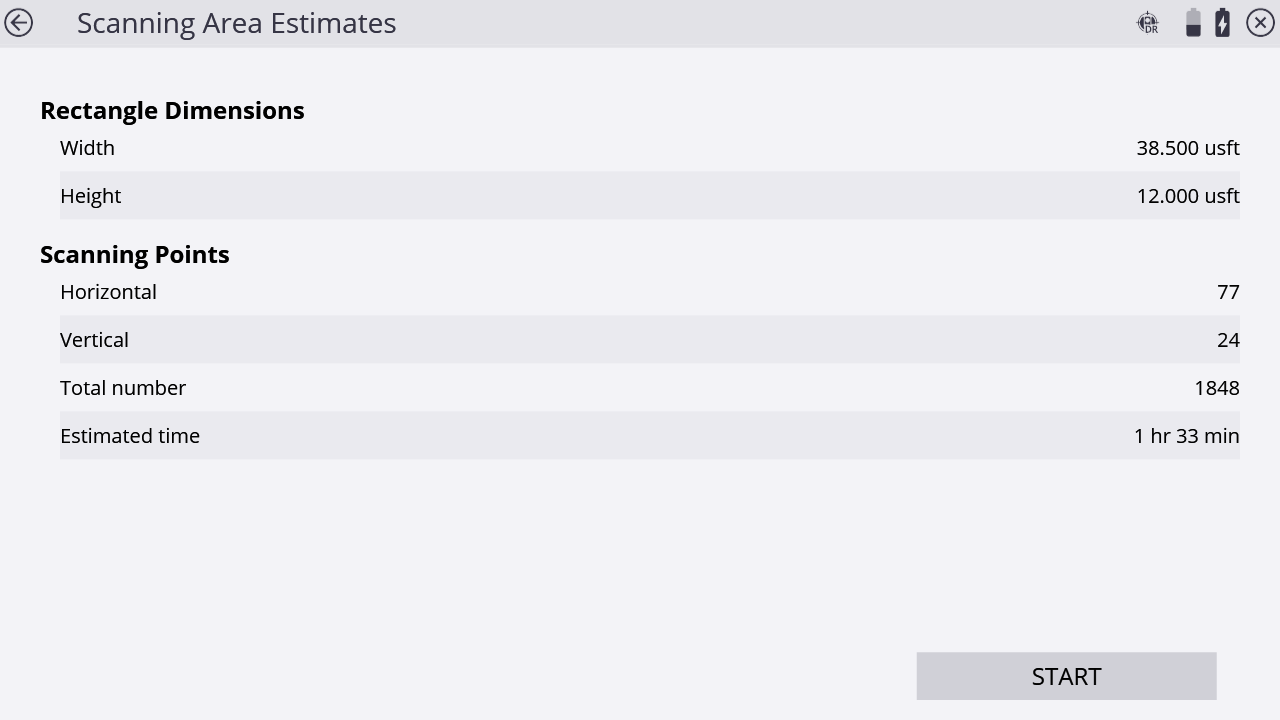Check the half-full instrument battery icon

point(1193,22)
